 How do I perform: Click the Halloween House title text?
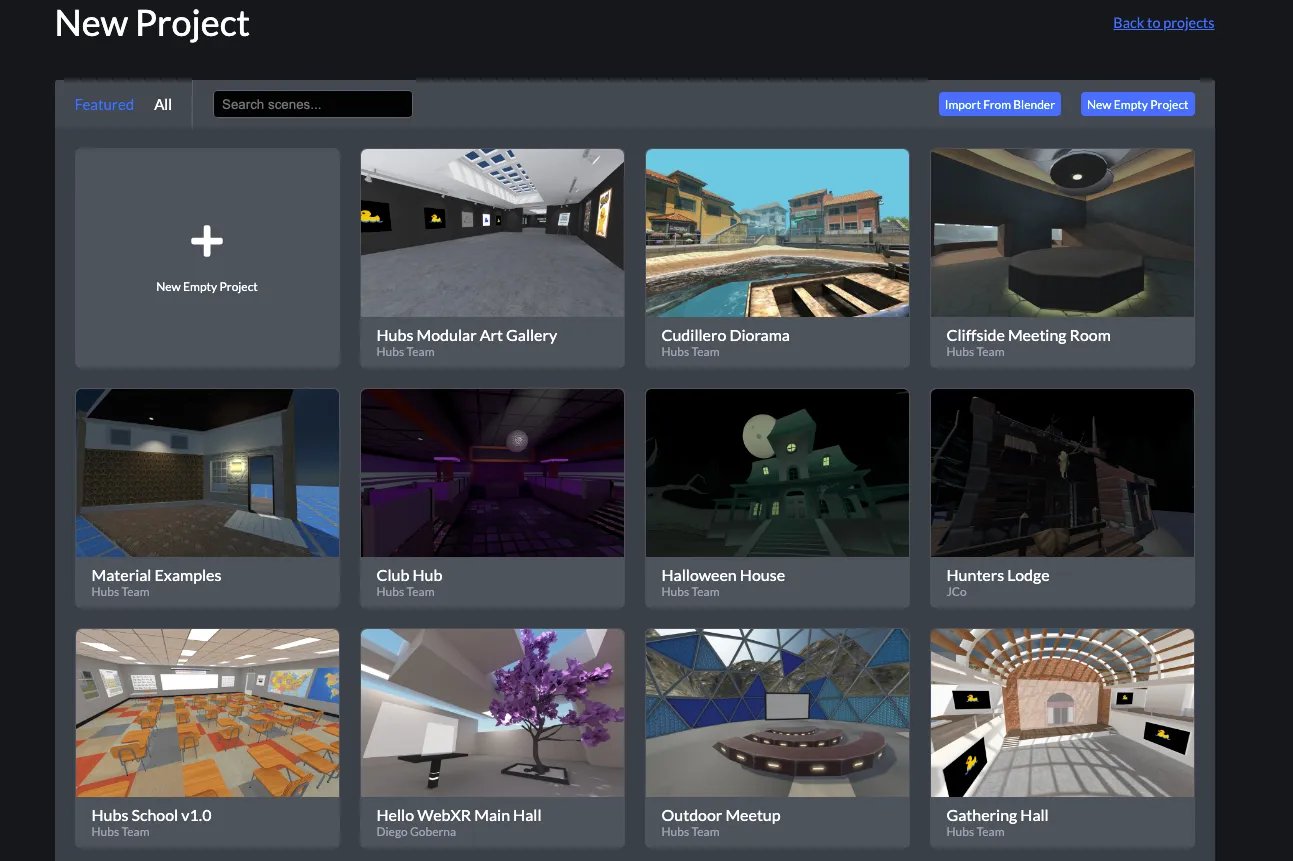point(723,576)
